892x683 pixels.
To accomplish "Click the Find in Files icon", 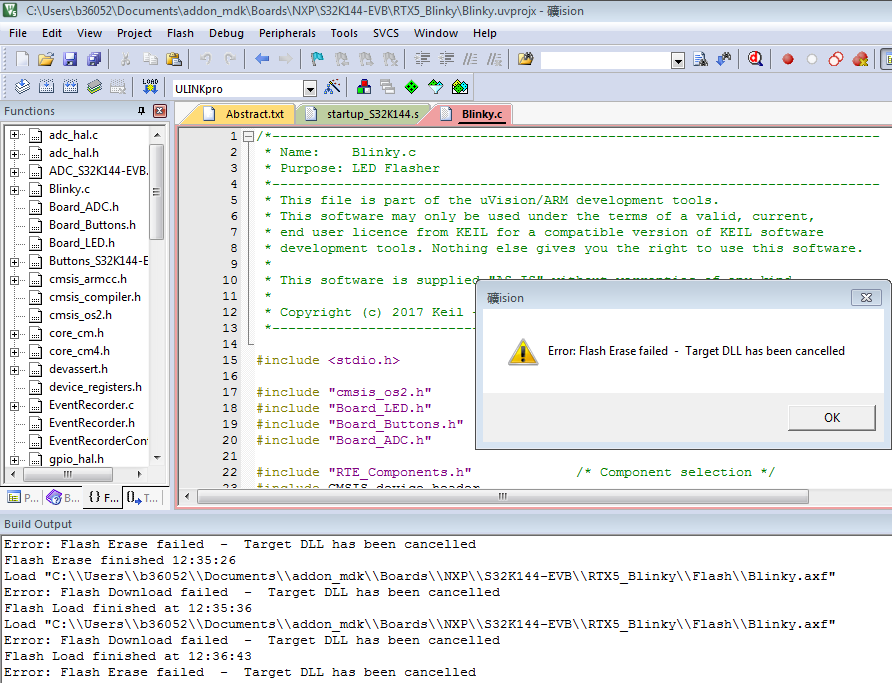I will tap(525, 60).
